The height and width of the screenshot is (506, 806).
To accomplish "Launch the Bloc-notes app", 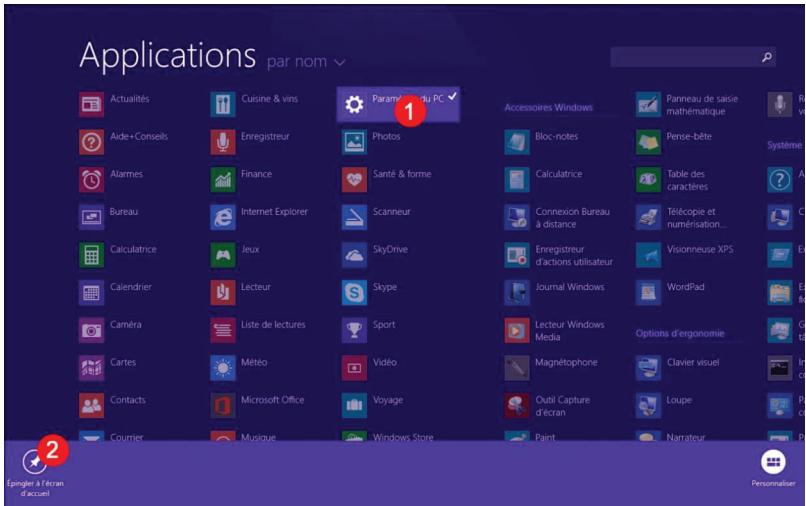I will (517, 142).
